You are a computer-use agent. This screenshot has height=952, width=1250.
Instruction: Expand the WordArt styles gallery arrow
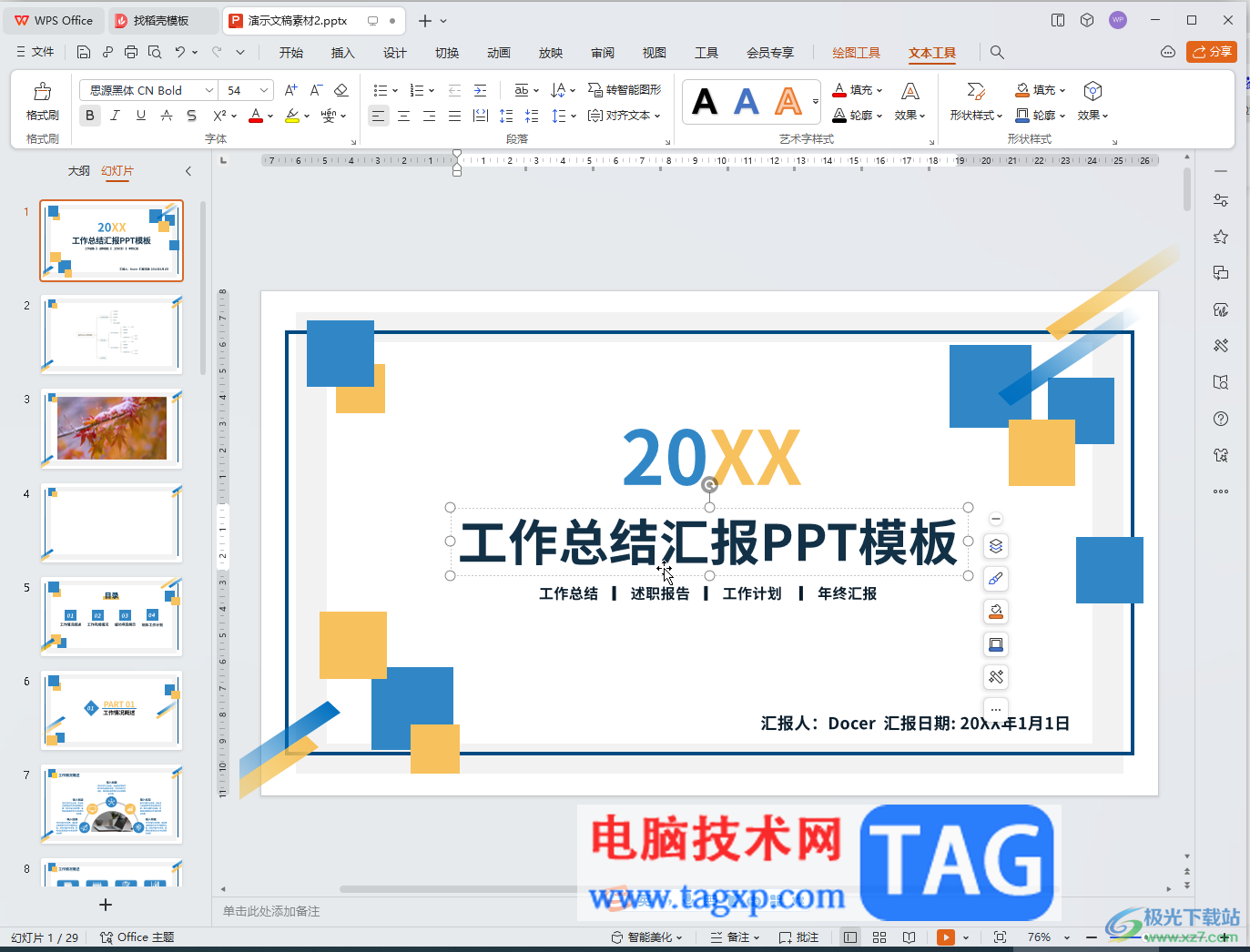point(816,101)
